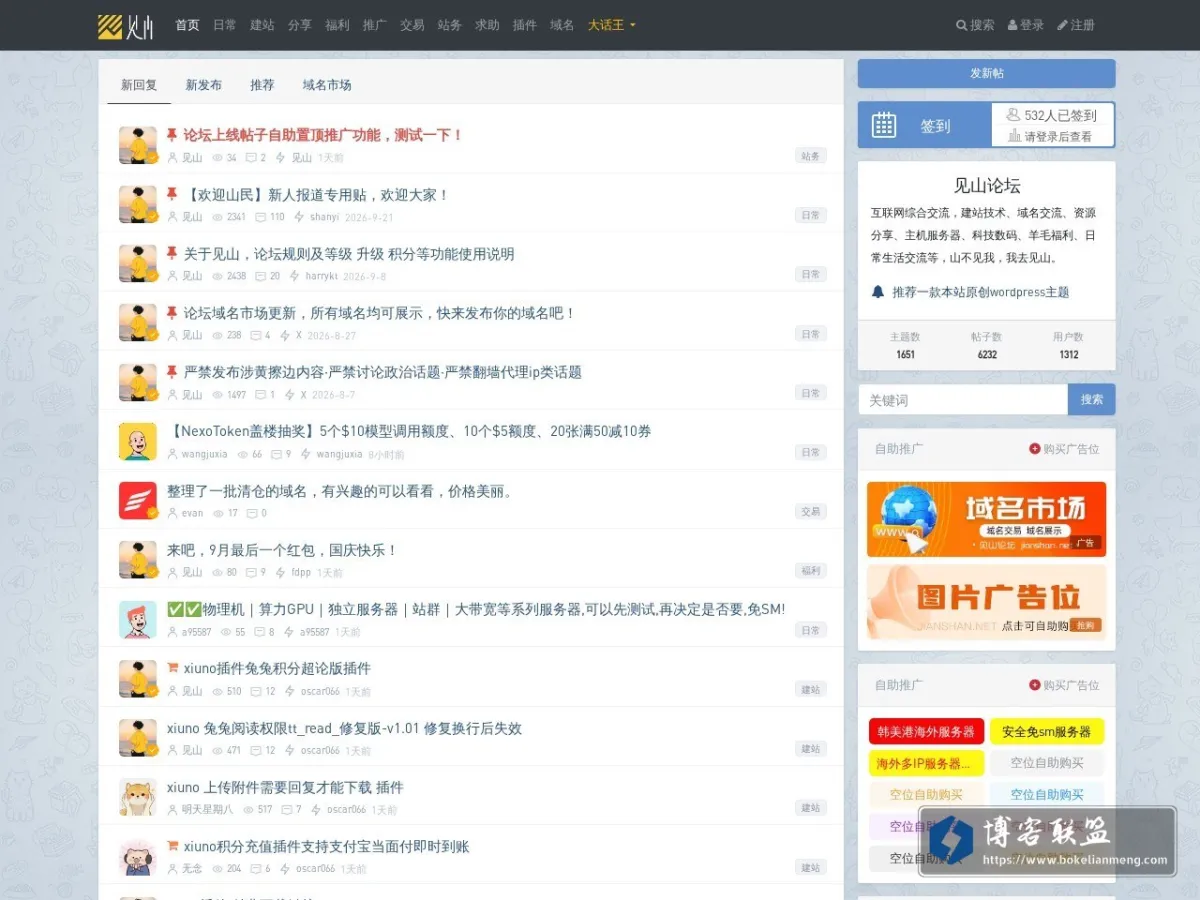Click the red 韩美港海外服务器 ad

pos(926,732)
